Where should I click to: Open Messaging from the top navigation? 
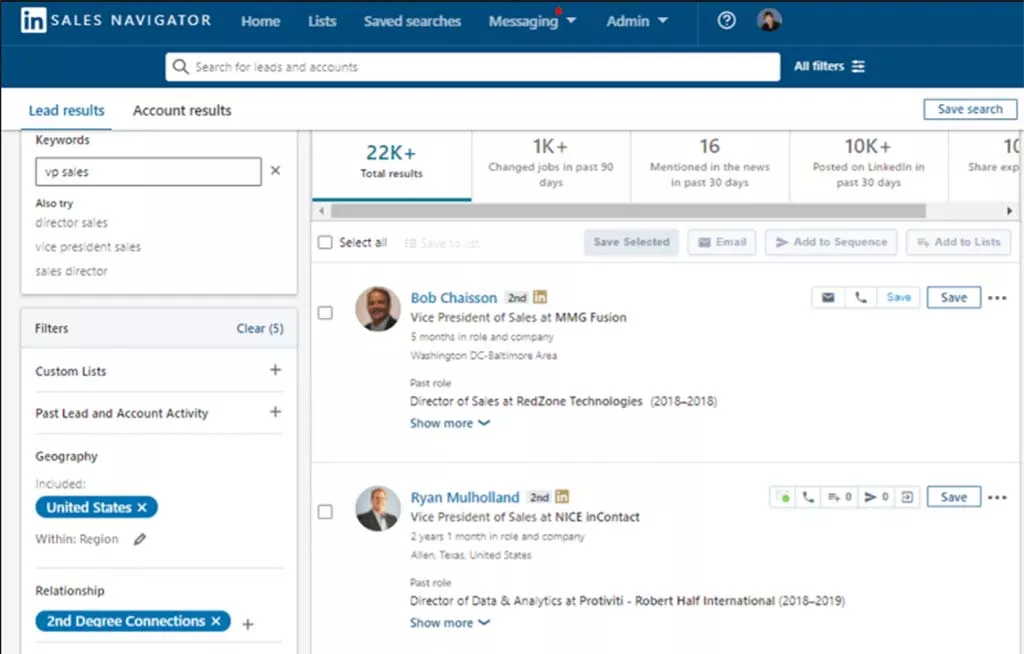[524, 20]
